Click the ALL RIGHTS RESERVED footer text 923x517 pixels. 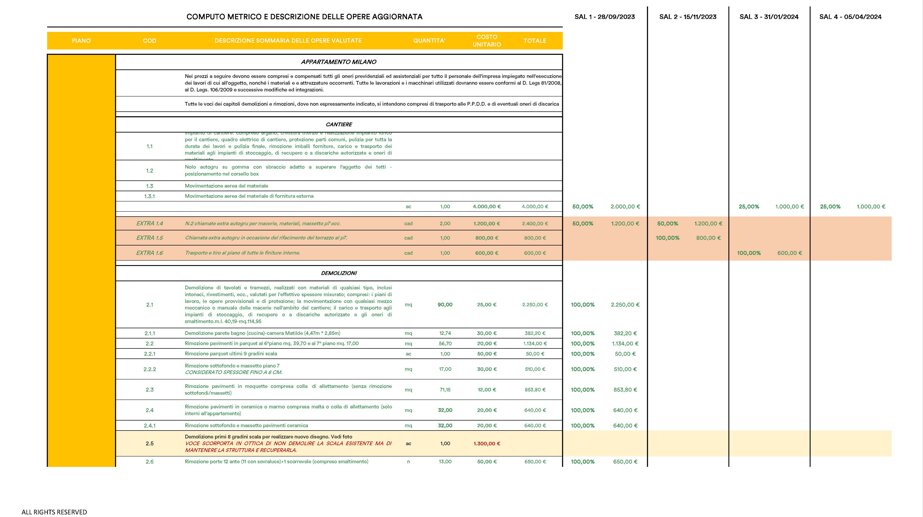click(54, 511)
